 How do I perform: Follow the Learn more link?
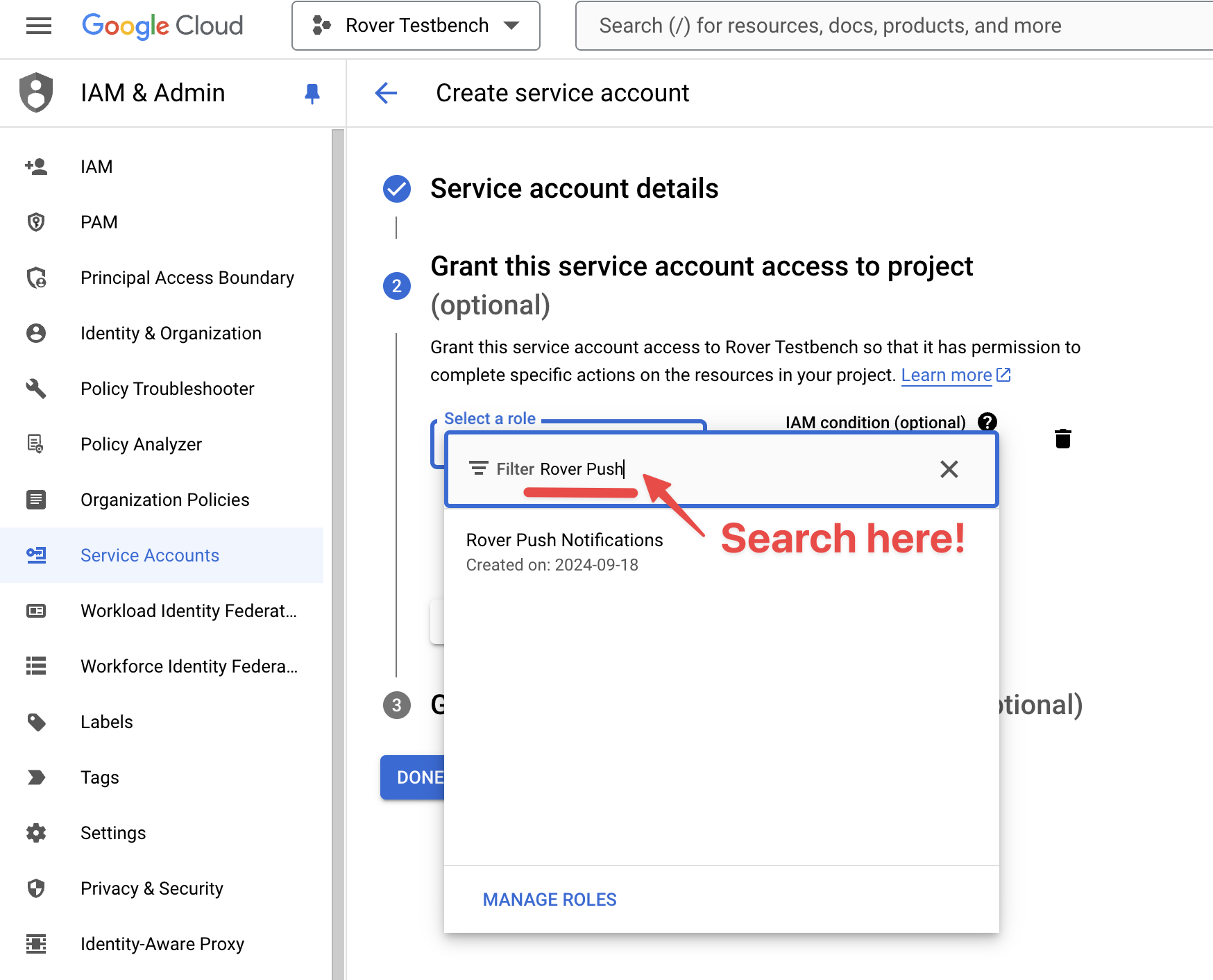pyautogui.click(x=955, y=375)
